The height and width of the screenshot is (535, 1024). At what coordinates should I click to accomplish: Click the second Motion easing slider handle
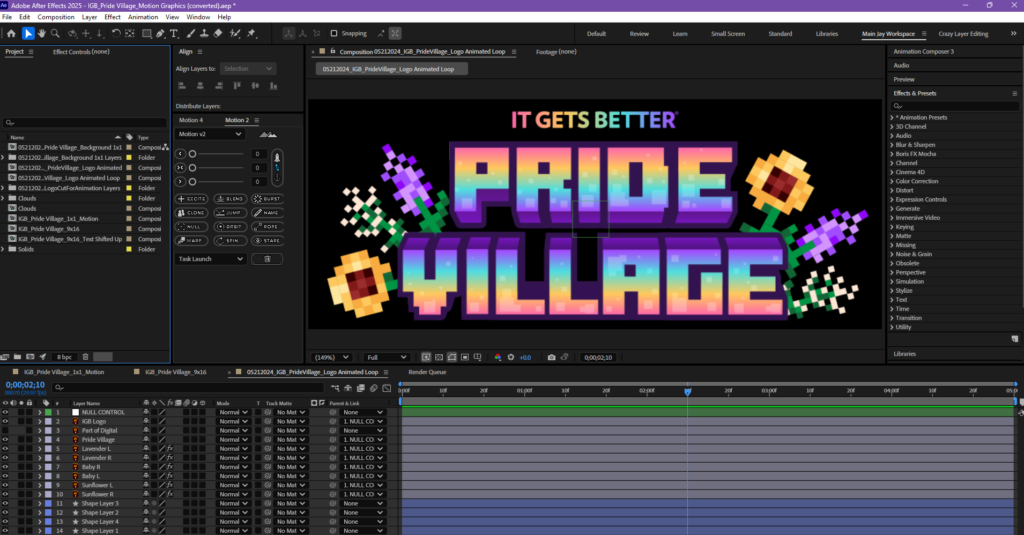(192, 168)
